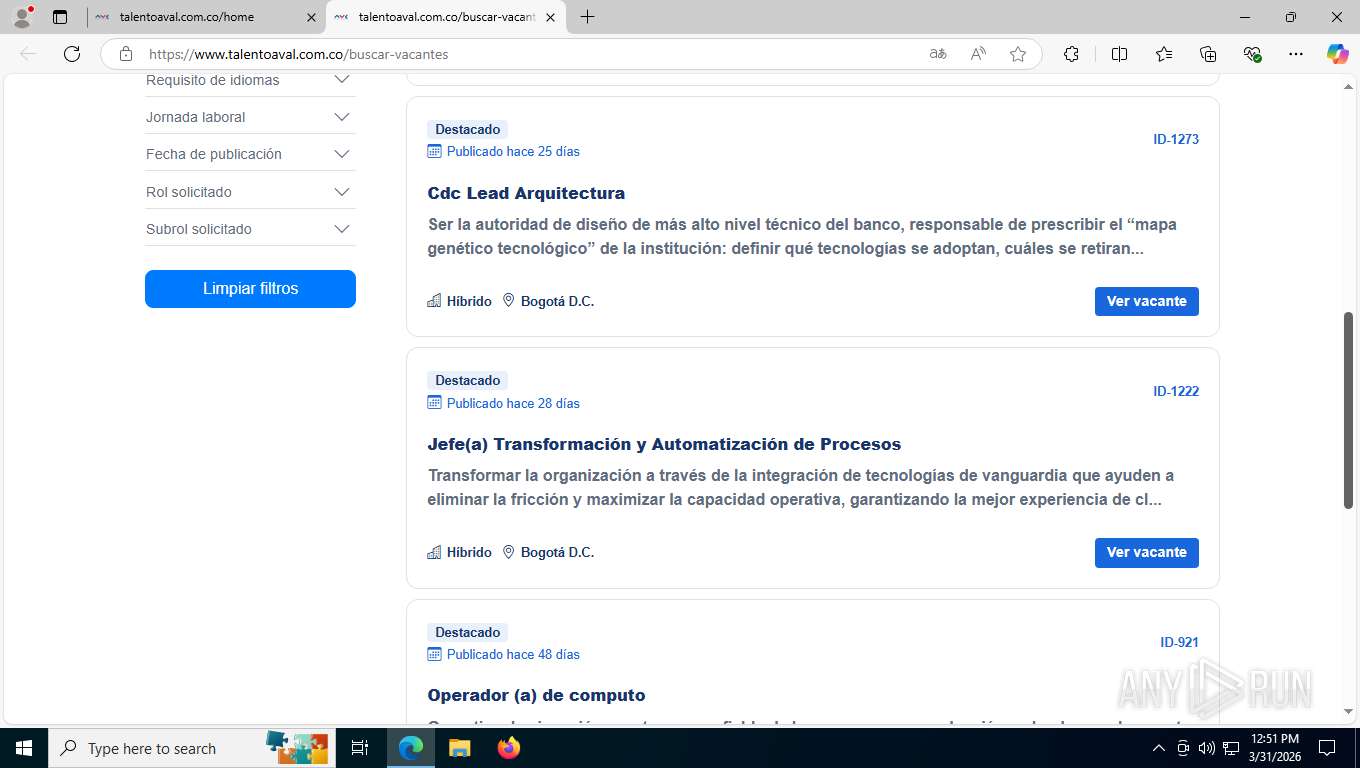This screenshot has width=1360, height=768.
Task: Close the buscar-vacantes tab
Action: click(x=550, y=17)
